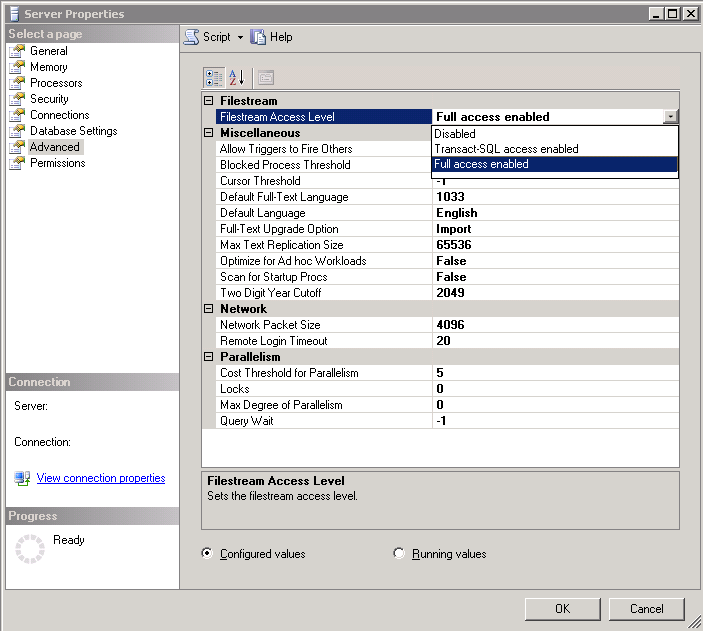Screen dimensions: 703x631
Task: Choose Full access enabled list option
Action: point(555,164)
